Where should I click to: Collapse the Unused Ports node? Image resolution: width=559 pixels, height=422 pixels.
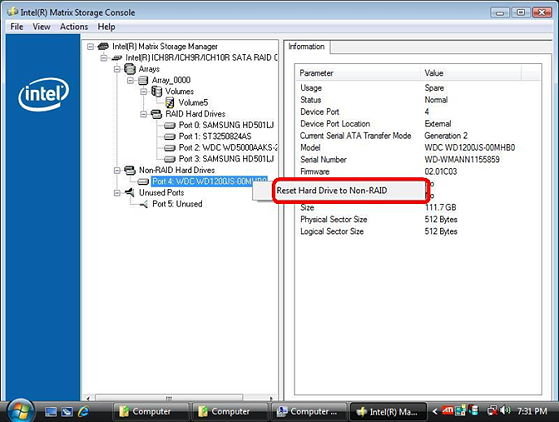[x=117, y=193]
